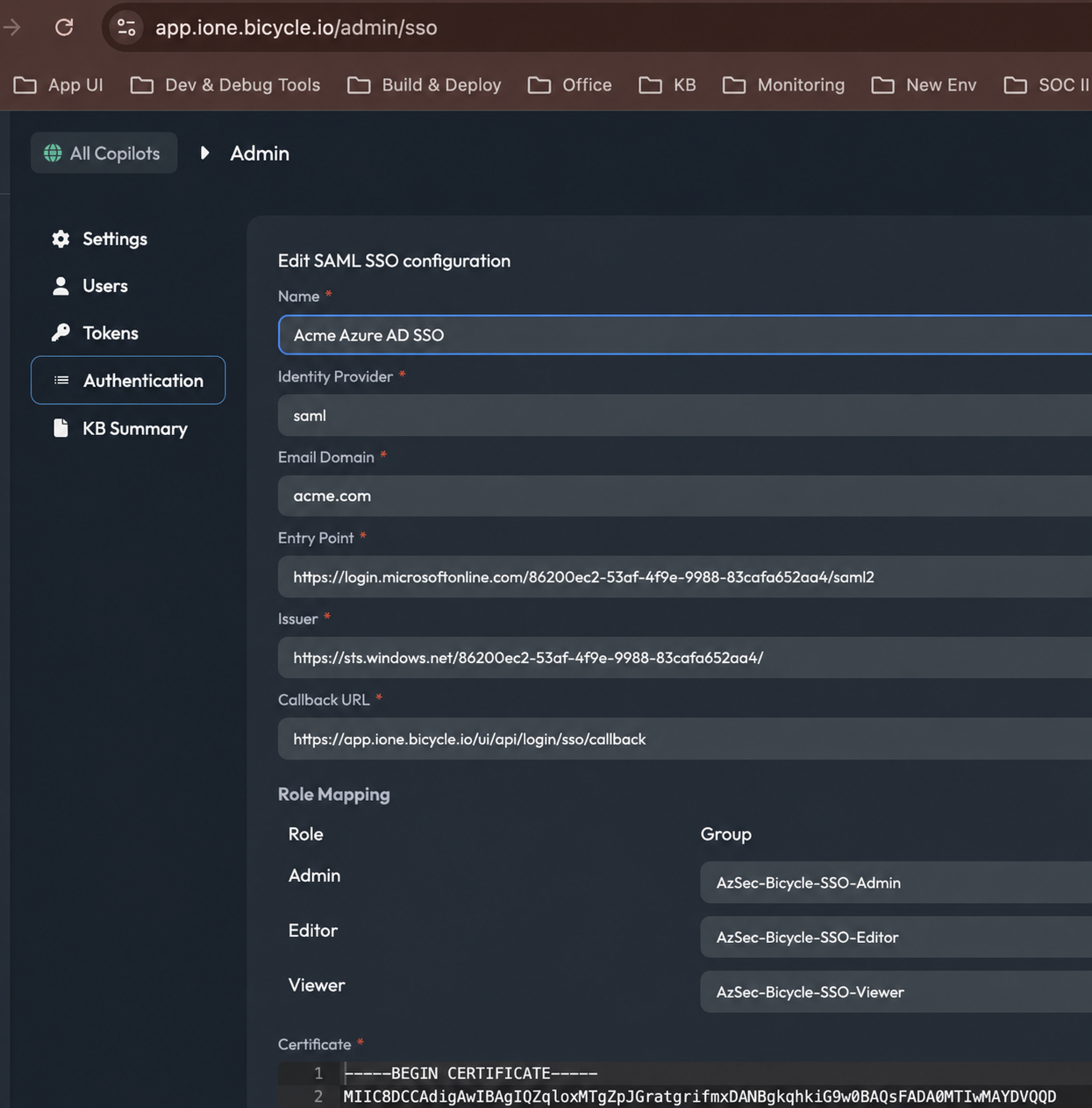The width and height of the screenshot is (1092, 1108).
Task: Open the Monitoring bookmark folder
Action: (x=784, y=85)
